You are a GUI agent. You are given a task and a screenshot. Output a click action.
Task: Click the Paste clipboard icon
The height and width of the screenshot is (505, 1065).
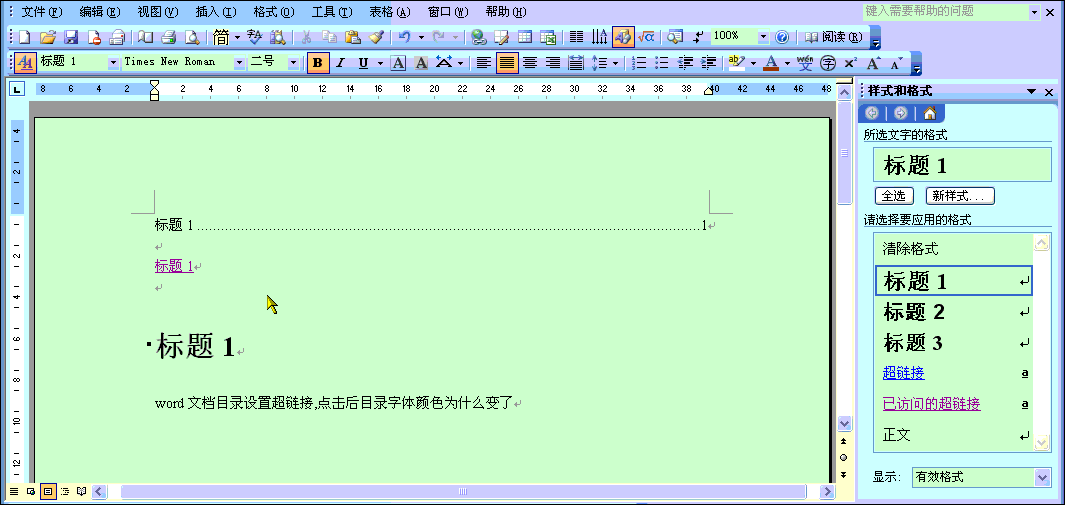[x=353, y=37]
